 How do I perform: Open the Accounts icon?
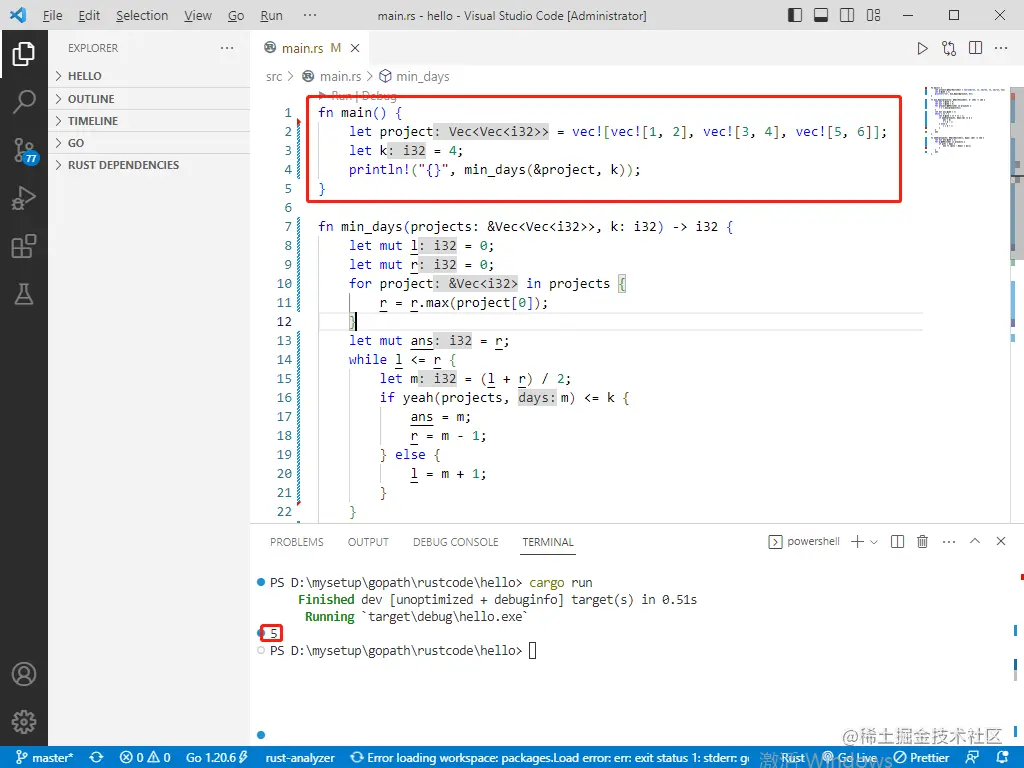(x=24, y=673)
